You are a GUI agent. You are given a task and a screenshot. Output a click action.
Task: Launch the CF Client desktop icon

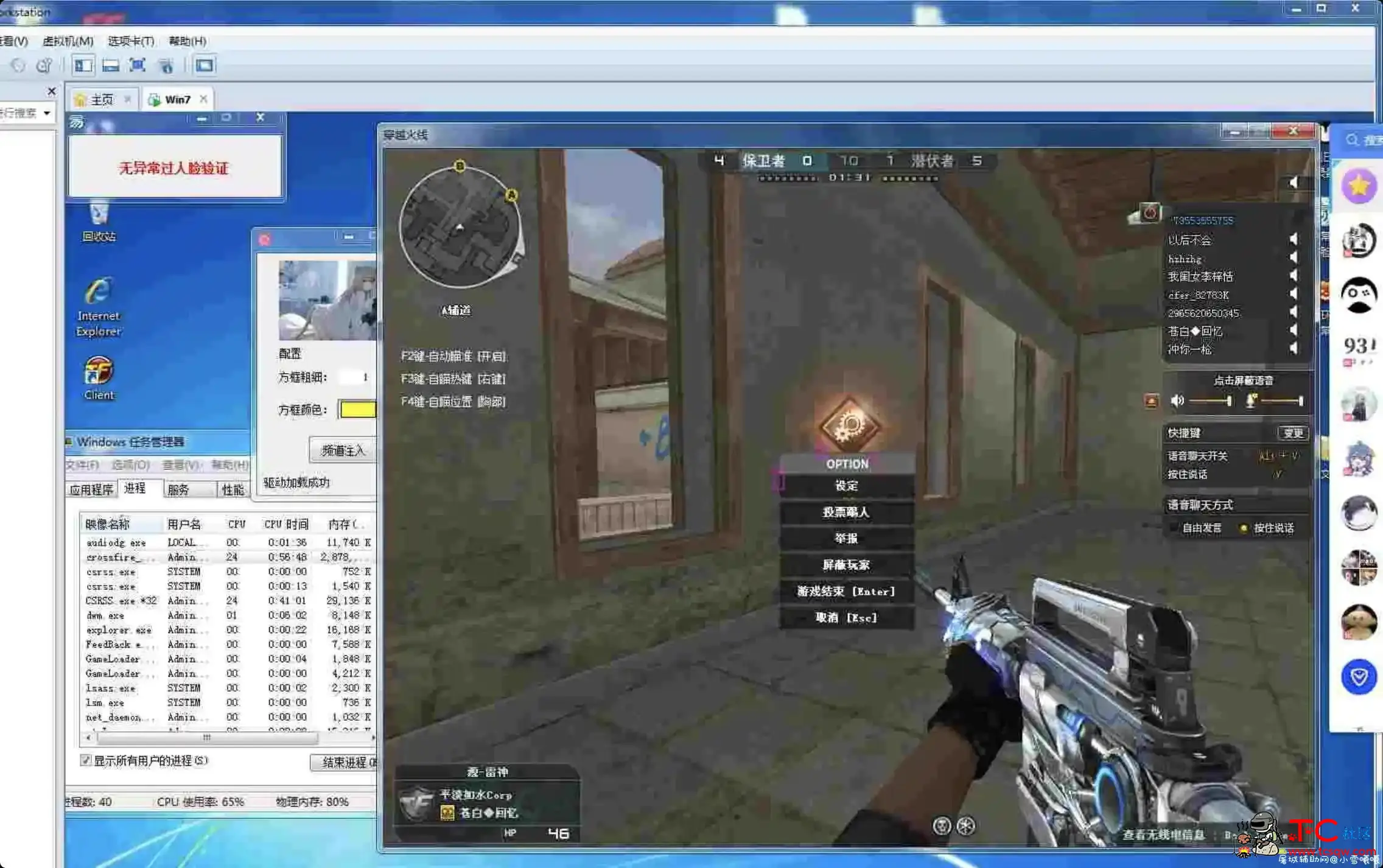click(x=99, y=378)
